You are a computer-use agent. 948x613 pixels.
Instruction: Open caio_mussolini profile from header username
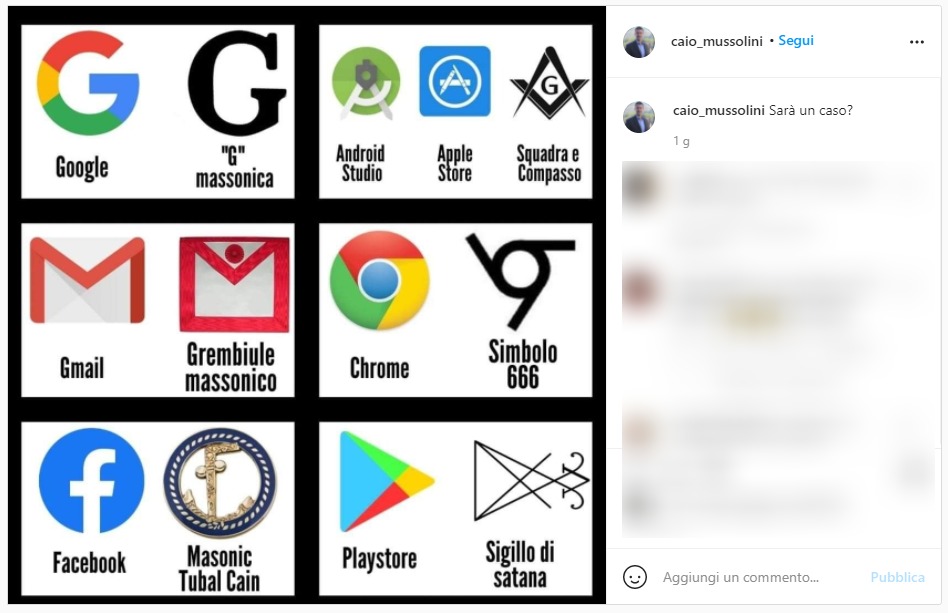717,41
